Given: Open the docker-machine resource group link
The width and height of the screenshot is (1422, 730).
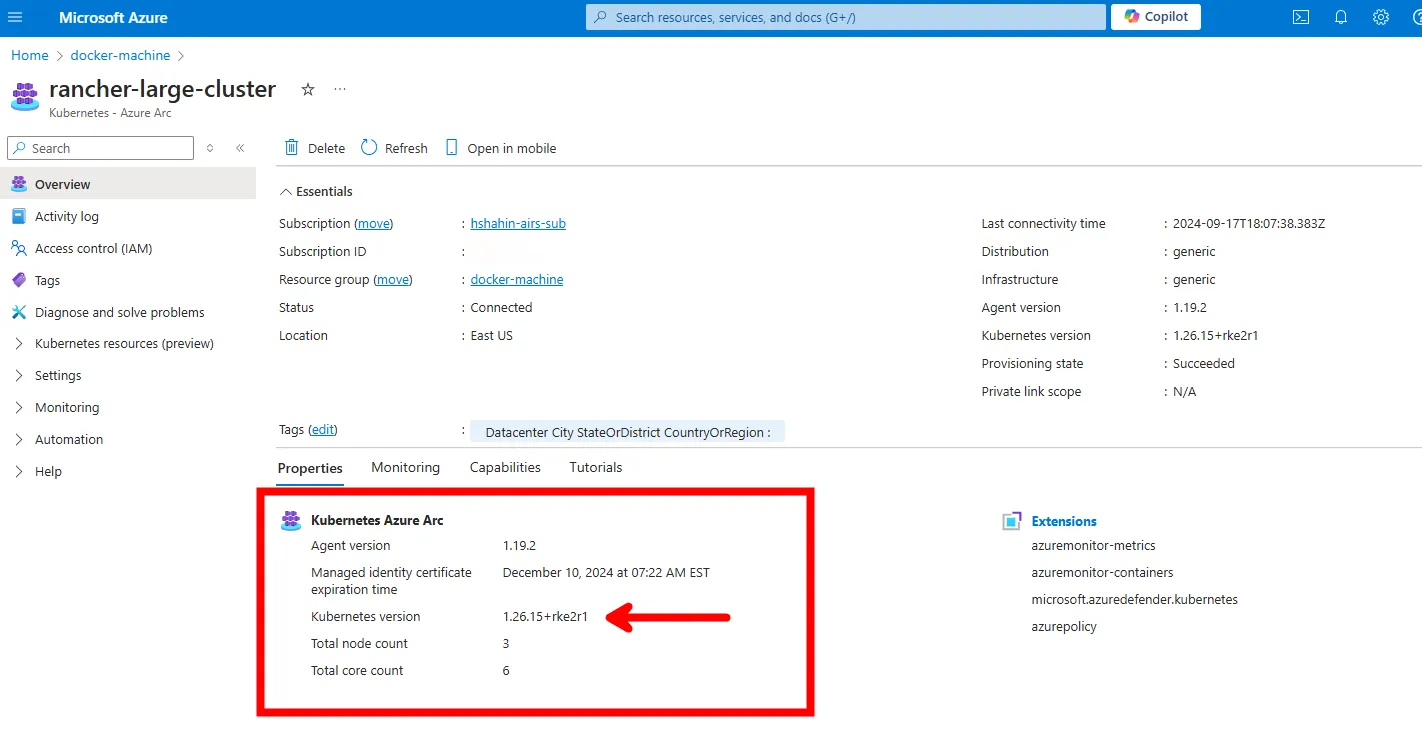Looking at the screenshot, I should pos(516,280).
